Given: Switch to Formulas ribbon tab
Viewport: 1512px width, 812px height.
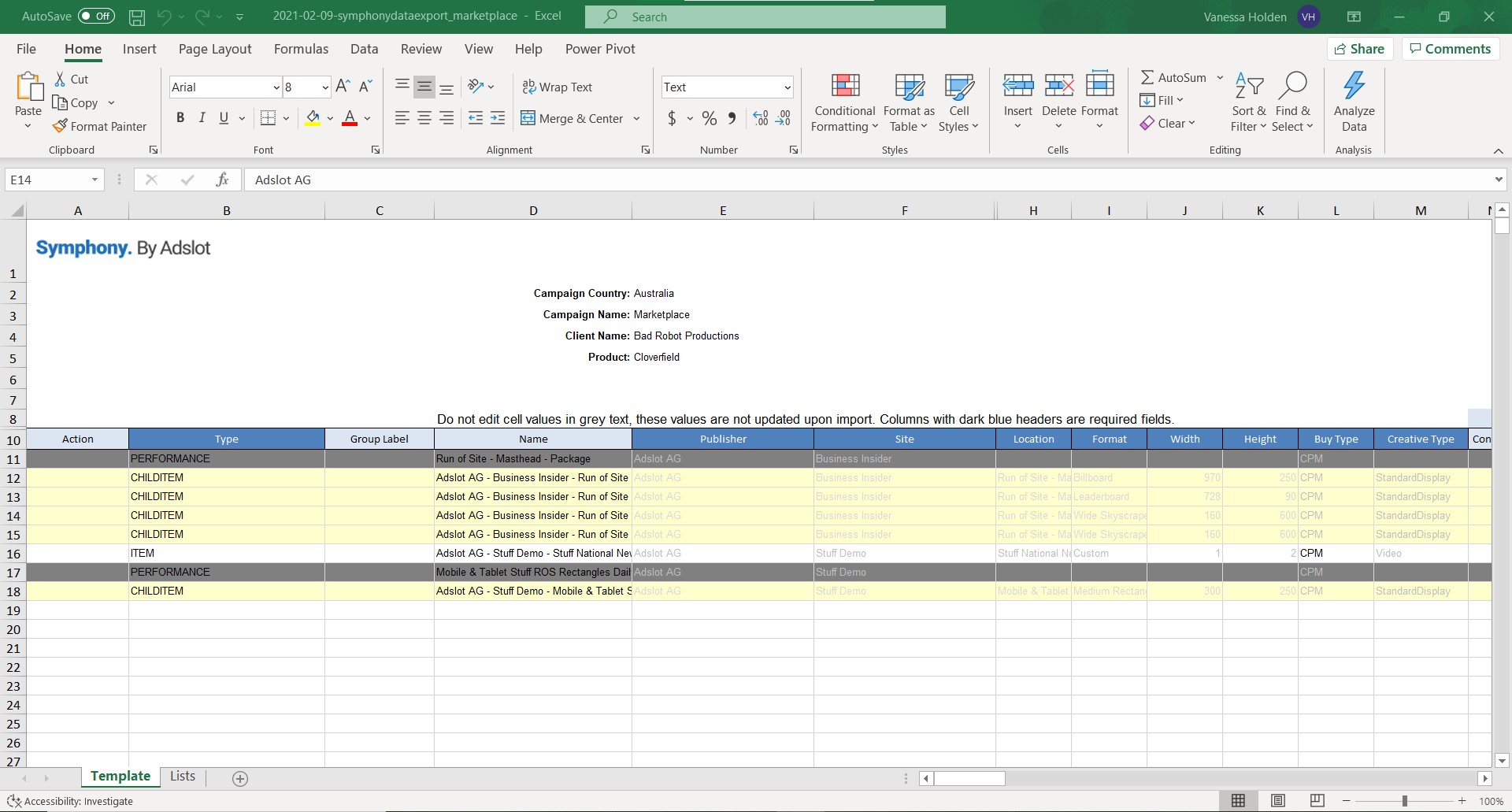Looking at the screenshot, I should point(301,49).
